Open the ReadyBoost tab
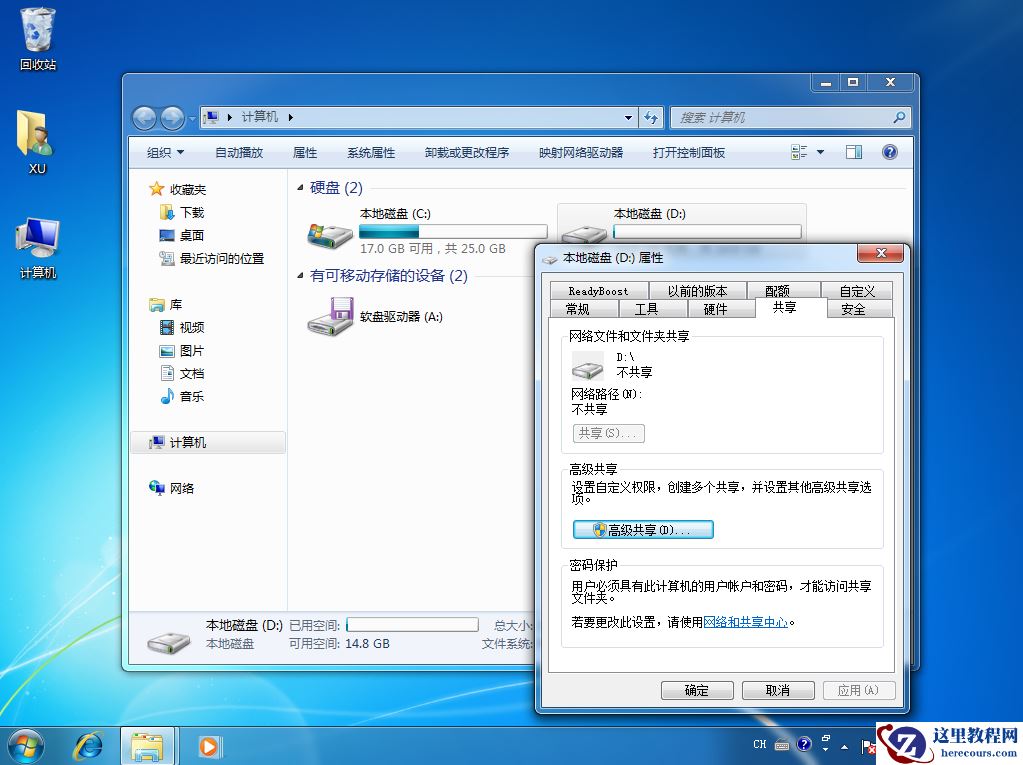 point(597,289)
